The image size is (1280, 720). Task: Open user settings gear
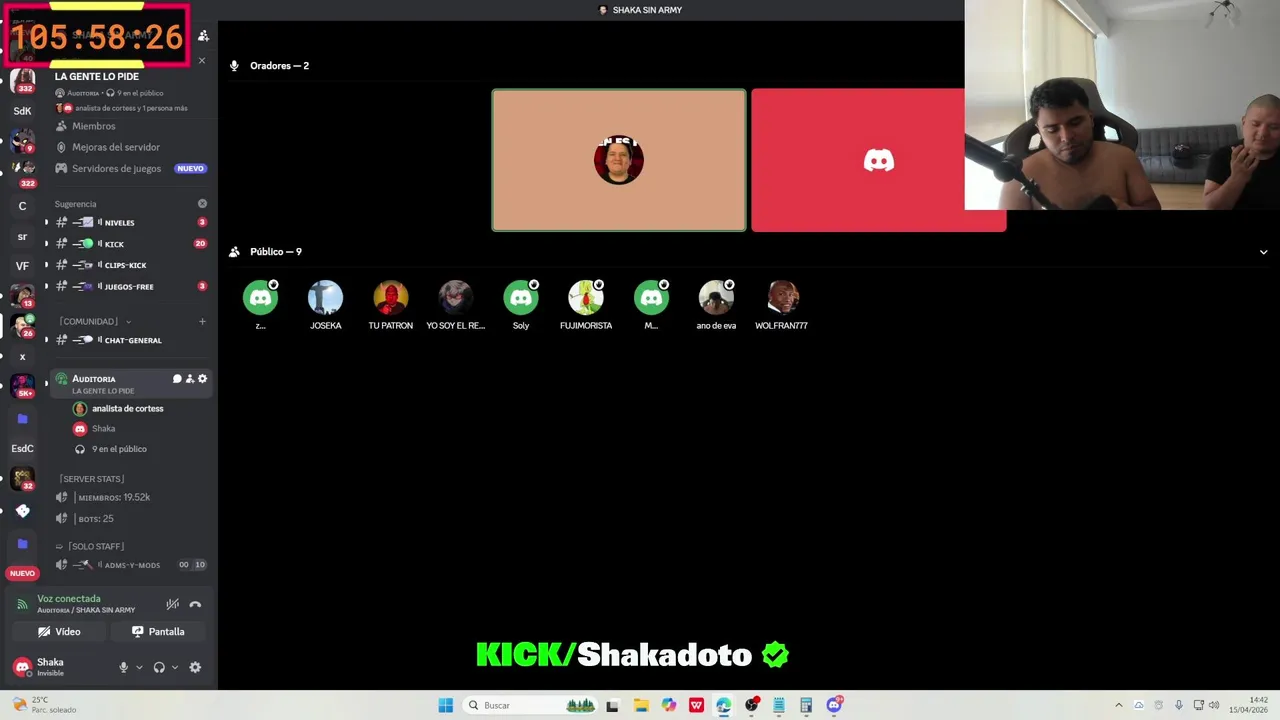(x=195, y=667)
